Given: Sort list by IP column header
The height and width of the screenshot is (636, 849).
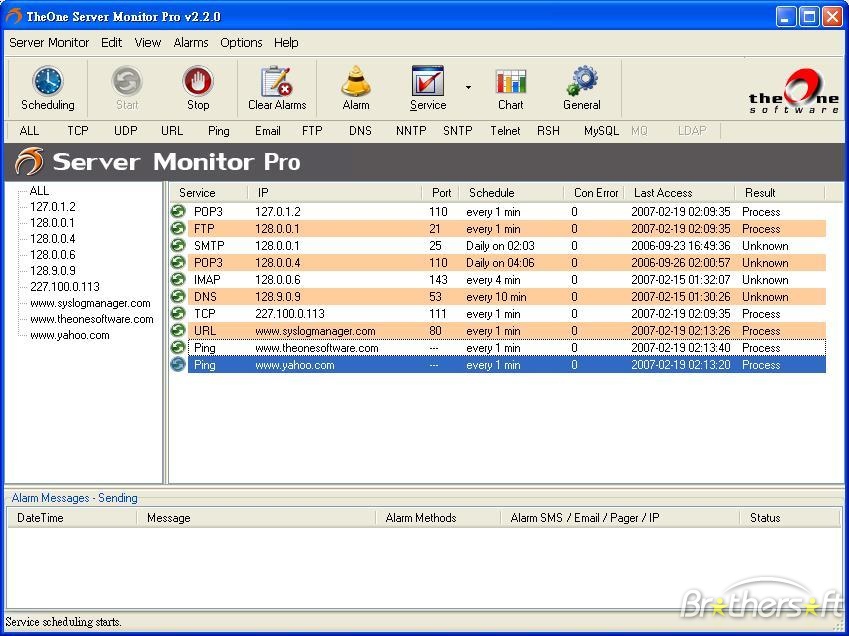Looking at the screenshot, I should pos(335,193).
